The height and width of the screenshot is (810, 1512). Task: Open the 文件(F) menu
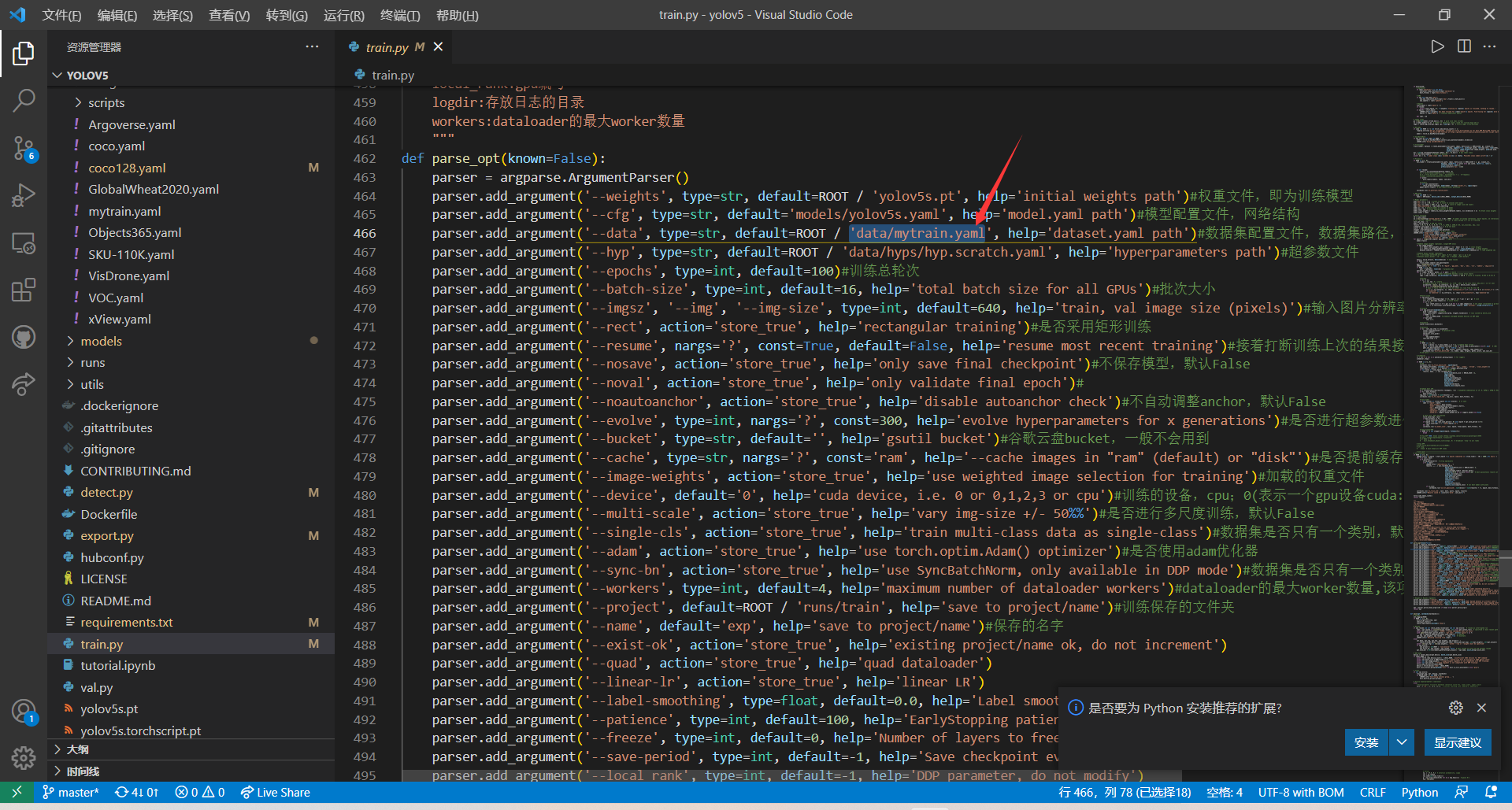click(x=61, y=15)
